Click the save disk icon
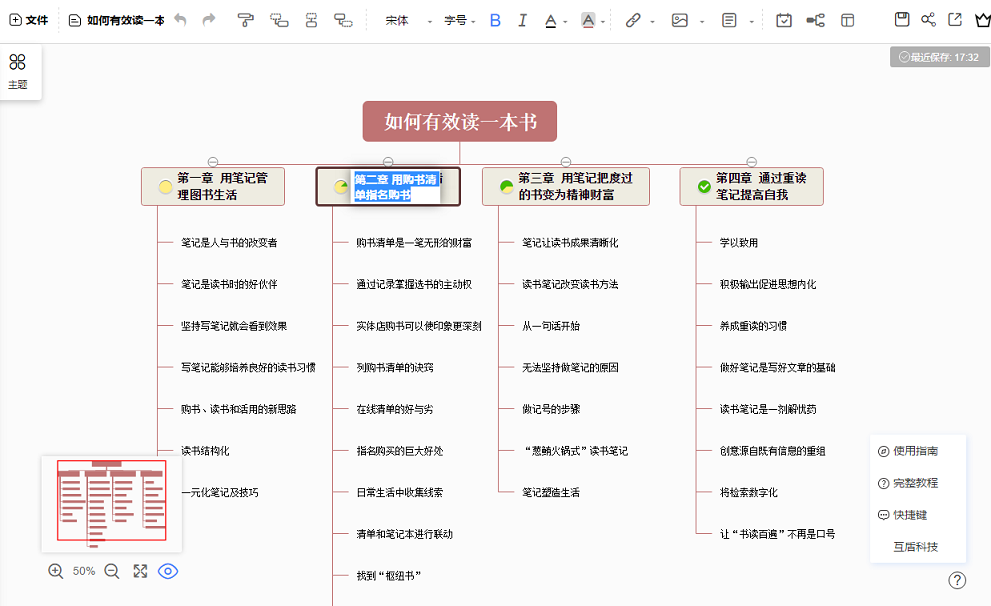 tap(902, 20)
